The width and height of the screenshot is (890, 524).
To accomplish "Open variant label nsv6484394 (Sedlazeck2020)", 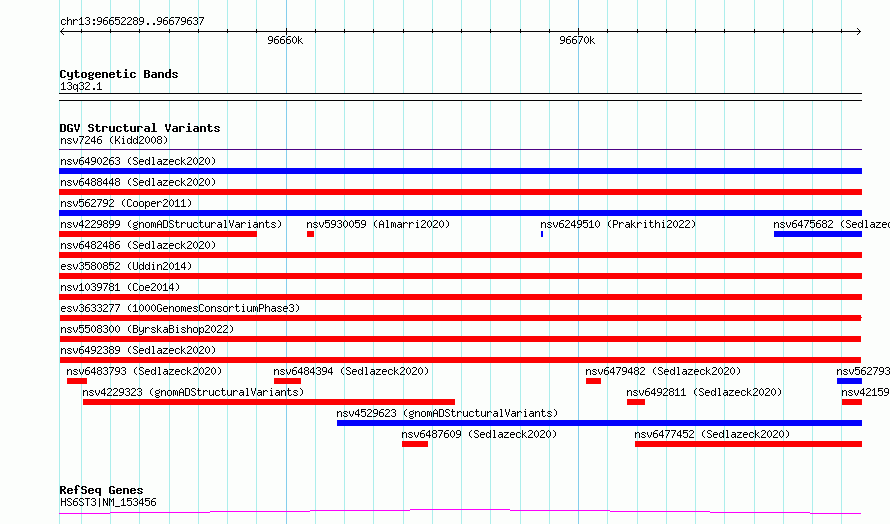I will pyautogui.click(x=351, y=371).
